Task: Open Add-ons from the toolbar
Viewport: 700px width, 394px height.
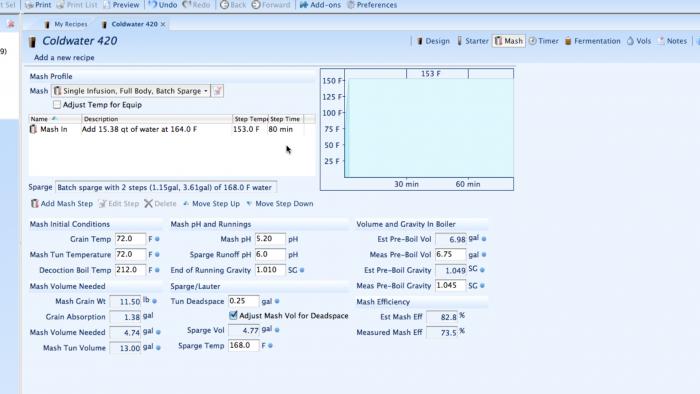Action: [320, 5]
